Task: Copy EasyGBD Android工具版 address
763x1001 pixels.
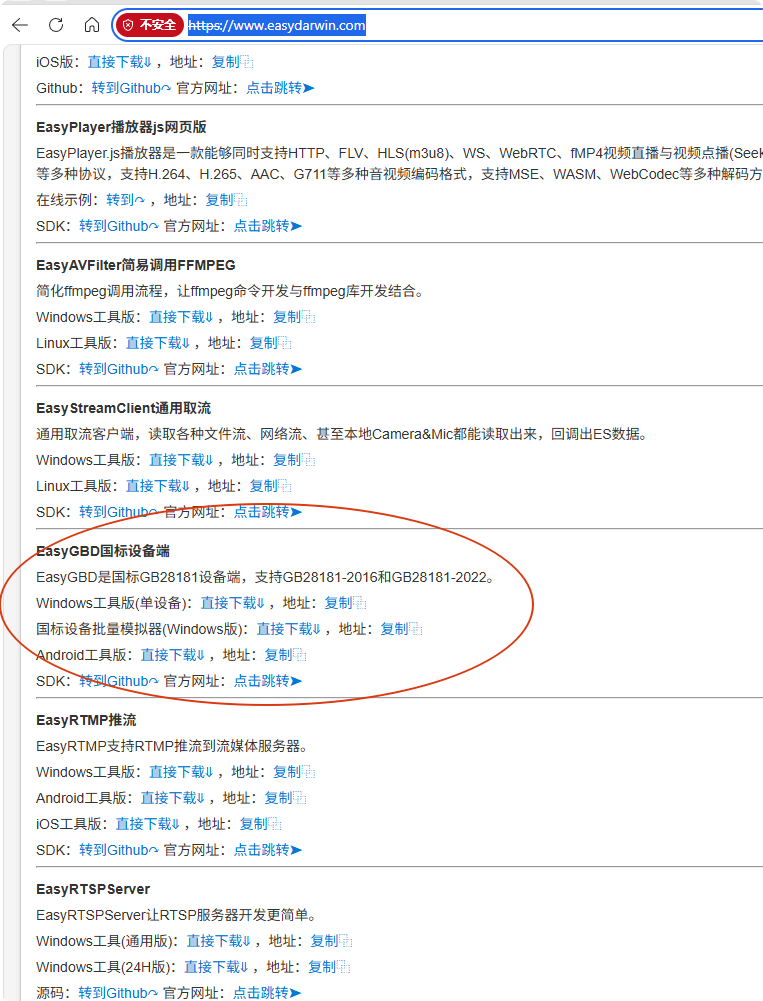Action: pos(285,655)
